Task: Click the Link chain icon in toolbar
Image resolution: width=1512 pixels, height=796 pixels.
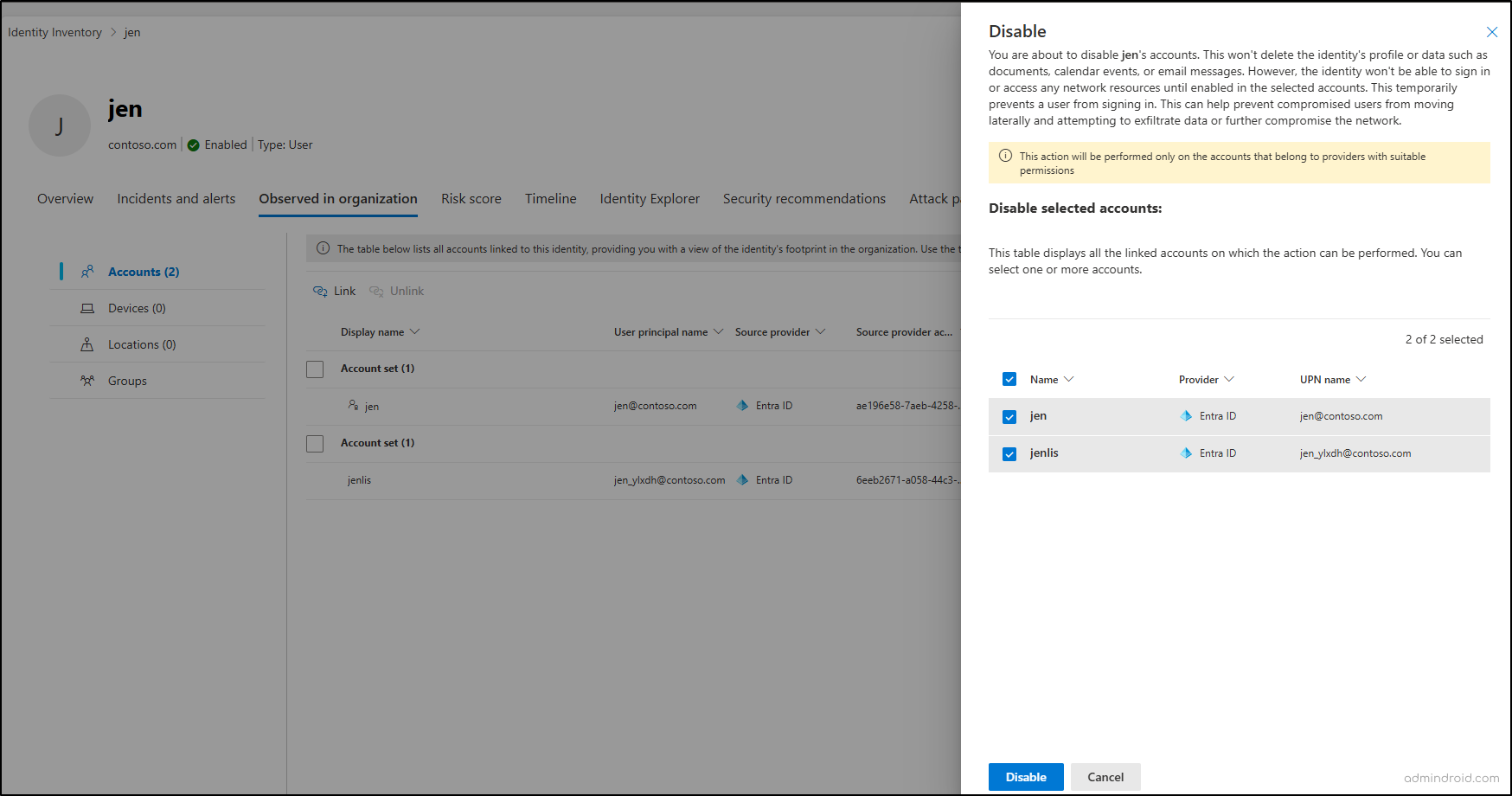Action: tap(320, 292)
